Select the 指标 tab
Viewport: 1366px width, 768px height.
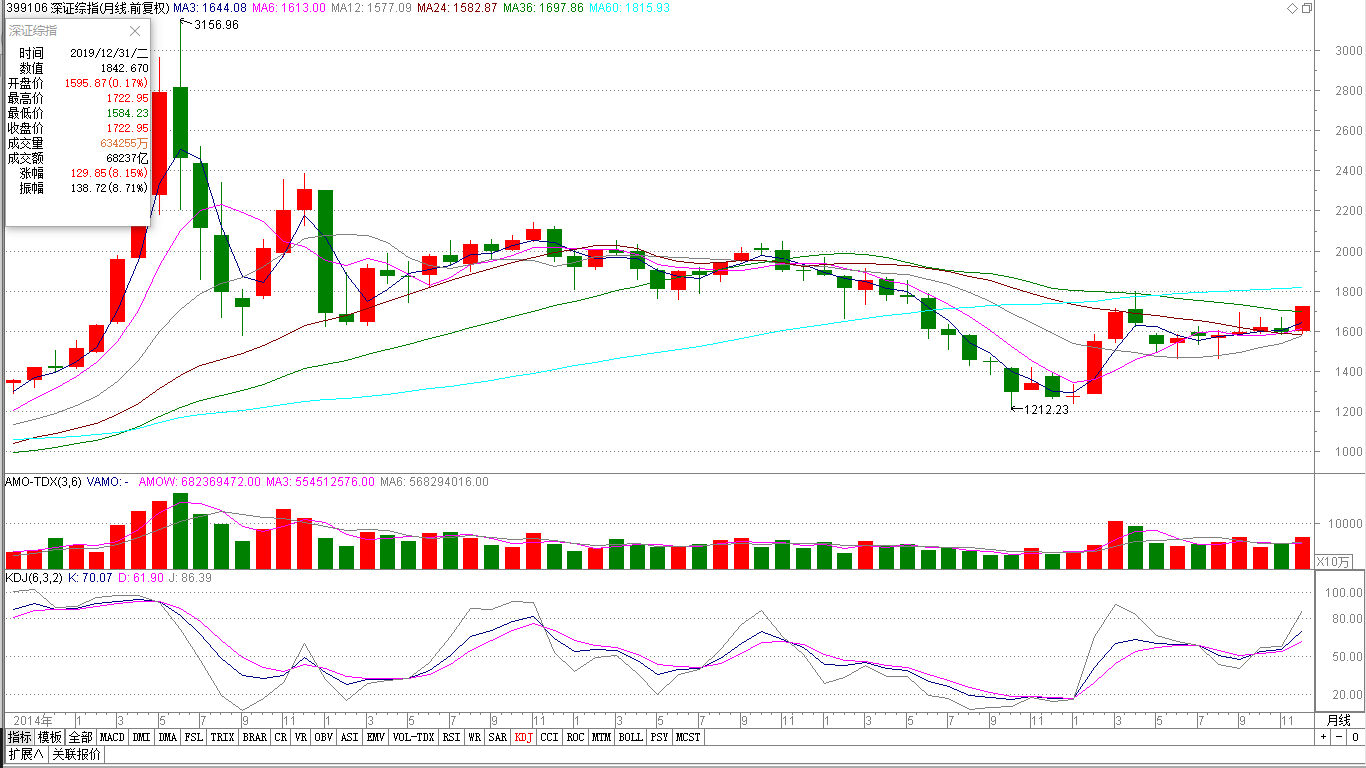[x=20, y=737]
